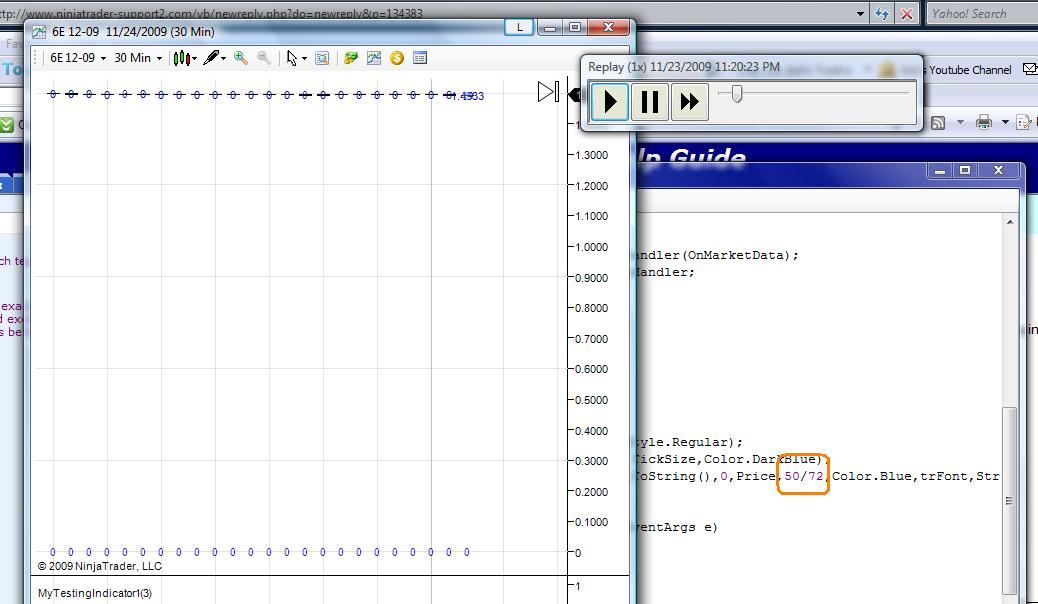This screenshot has height=604, width=1038.
Task: Click the greyed zoom out magnifier
Action: click(x=263, y=58)
